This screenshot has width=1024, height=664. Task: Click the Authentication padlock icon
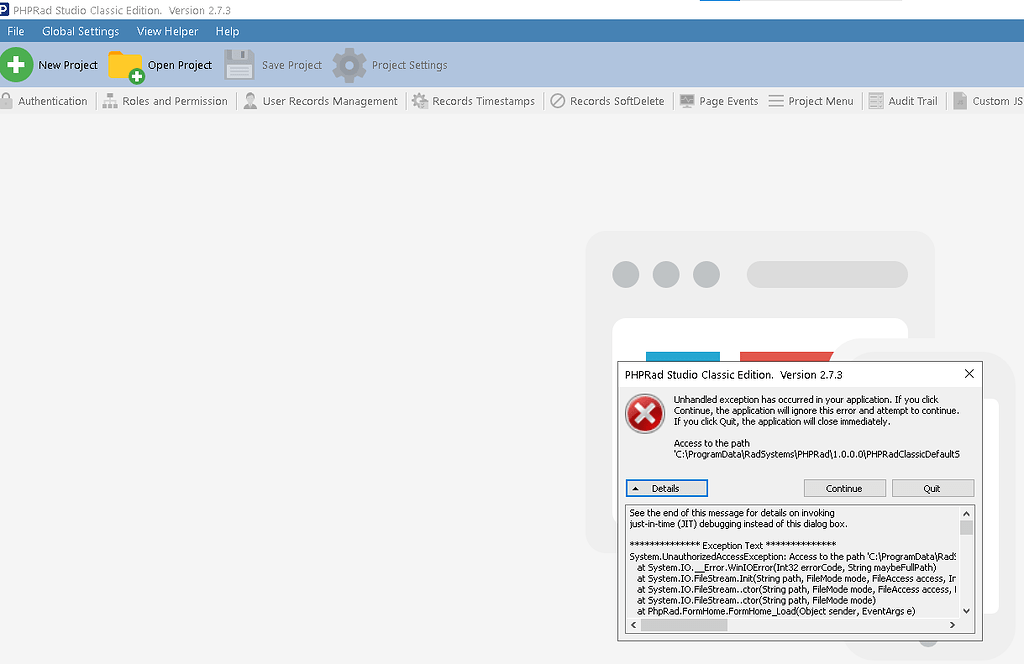pos(6,101)
